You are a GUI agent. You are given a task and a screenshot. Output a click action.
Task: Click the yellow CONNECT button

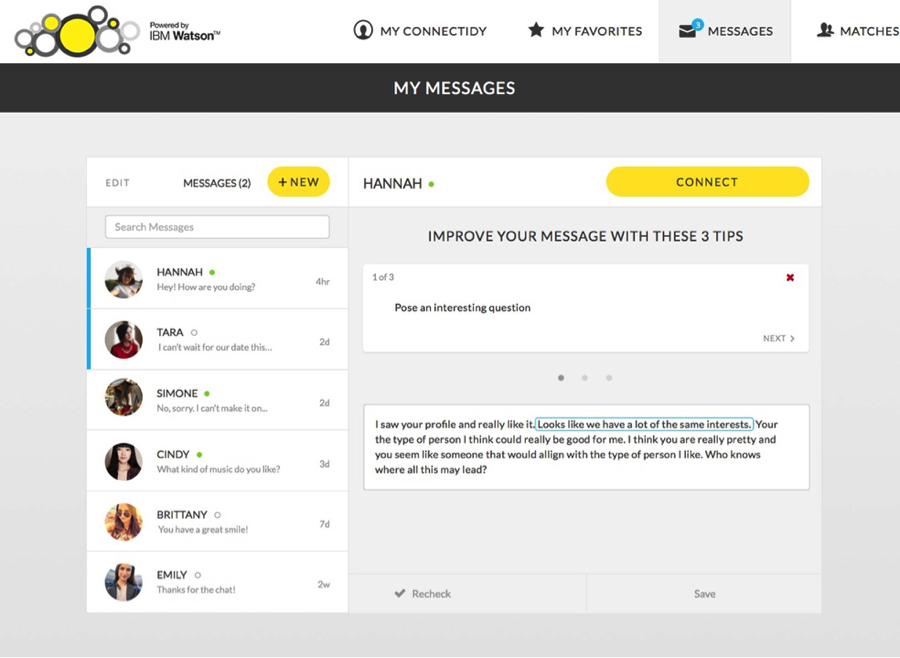click(707, 182)
